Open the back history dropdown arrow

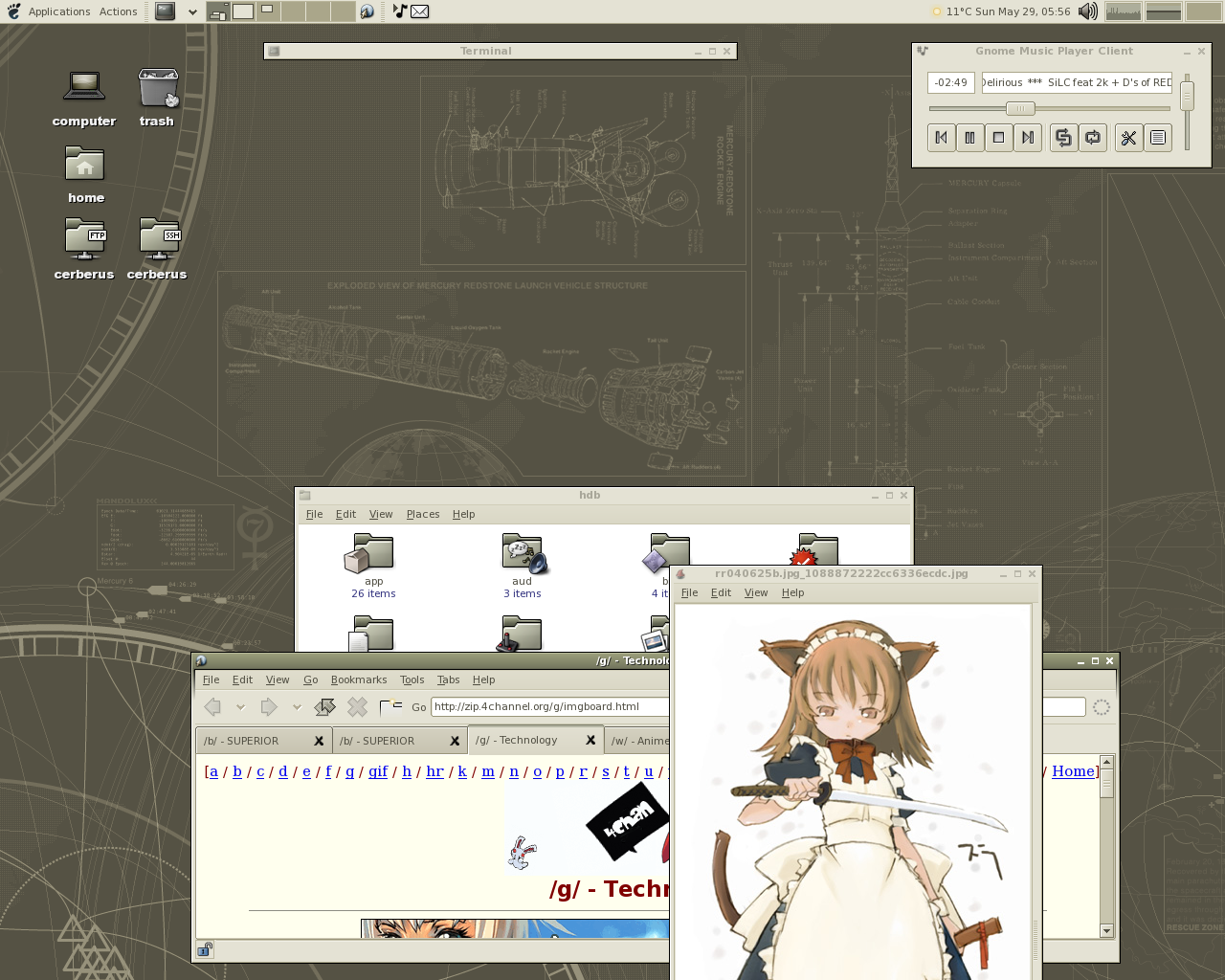(240, 706)
